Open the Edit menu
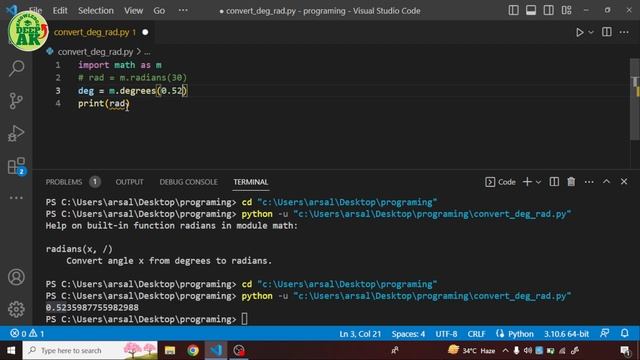Screen dimensions: 640x360 (60, 11)
